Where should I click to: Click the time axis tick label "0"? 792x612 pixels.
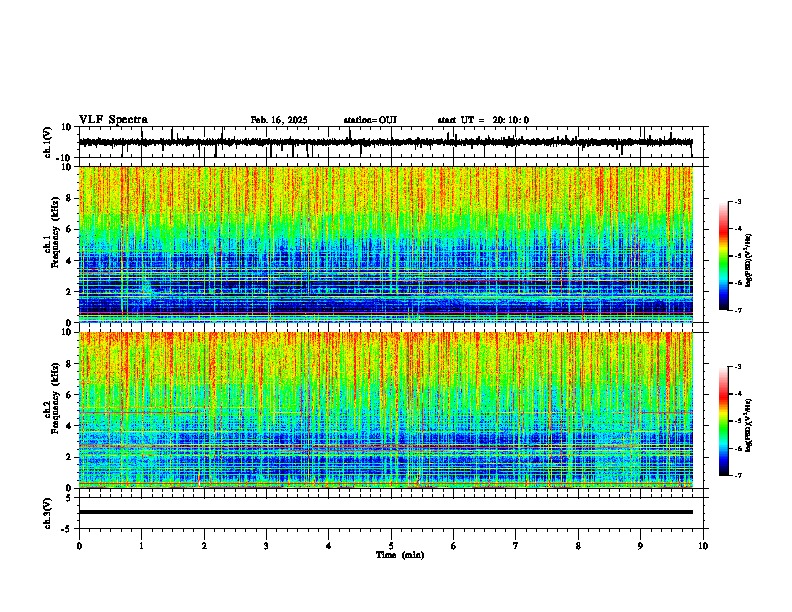click(79, 546)
